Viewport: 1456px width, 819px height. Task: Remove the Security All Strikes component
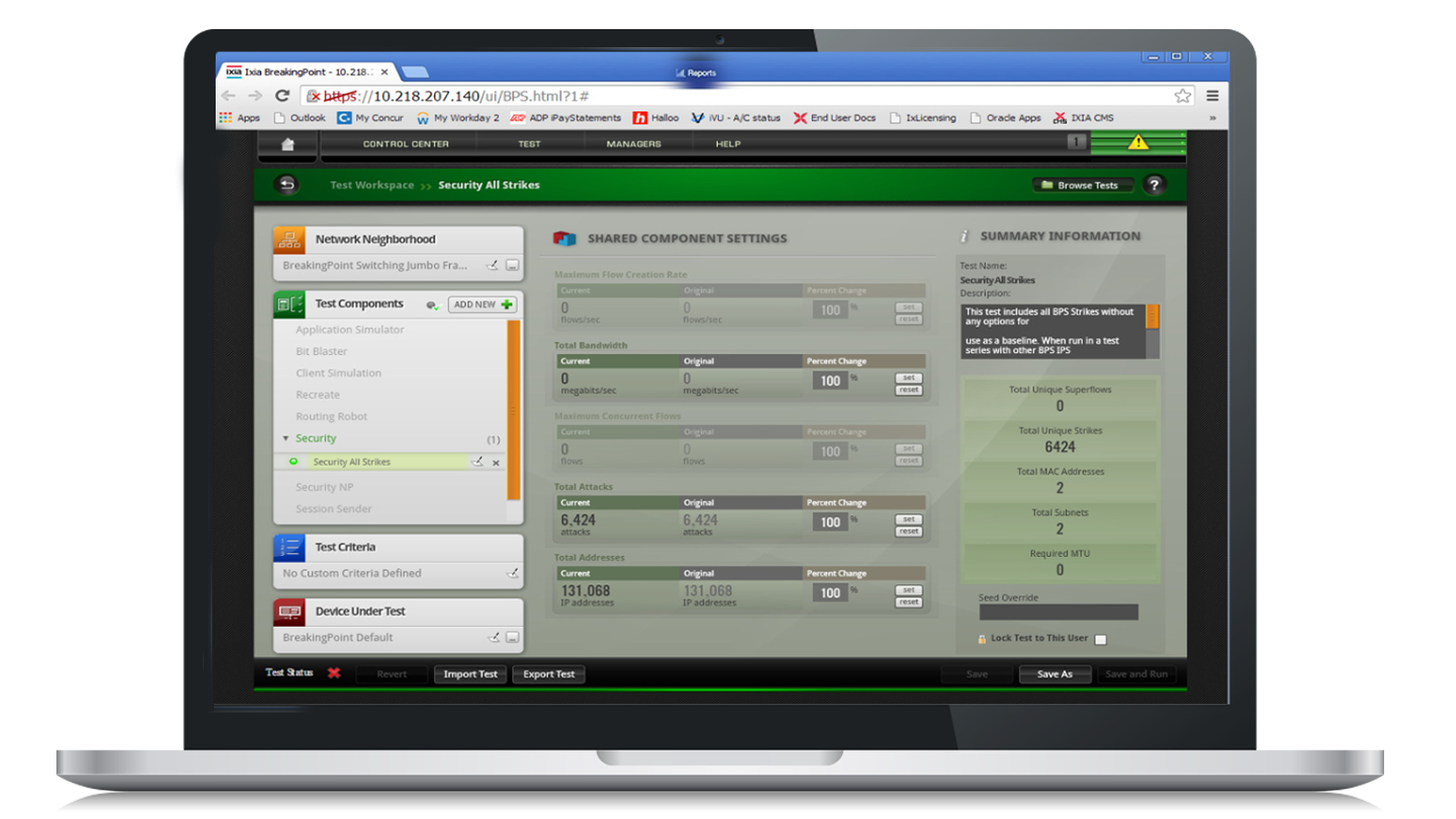(496, 462)
